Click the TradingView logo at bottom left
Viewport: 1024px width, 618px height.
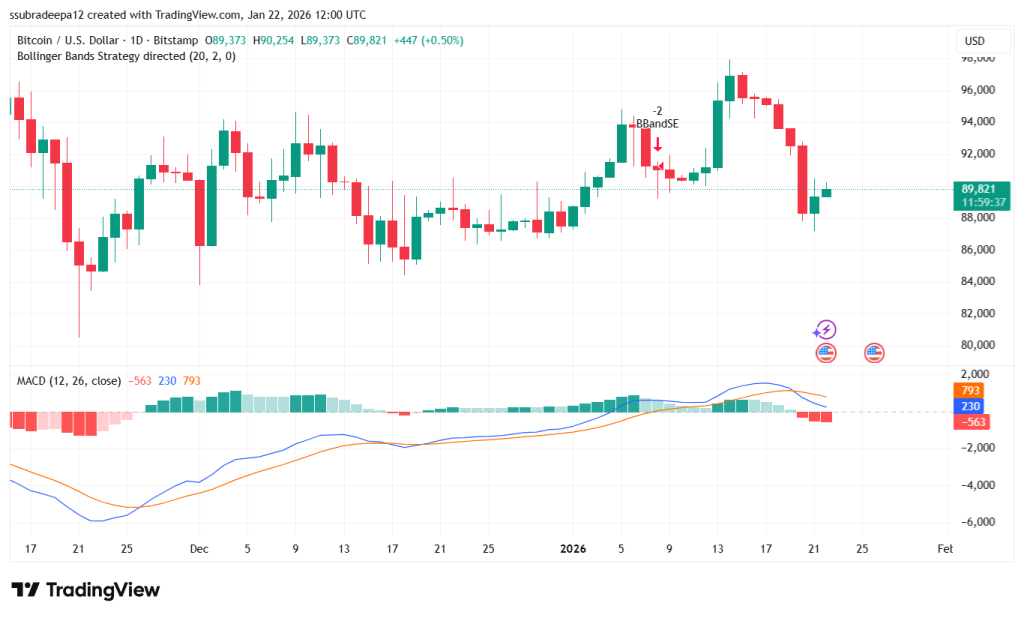(x=85, y=590)
